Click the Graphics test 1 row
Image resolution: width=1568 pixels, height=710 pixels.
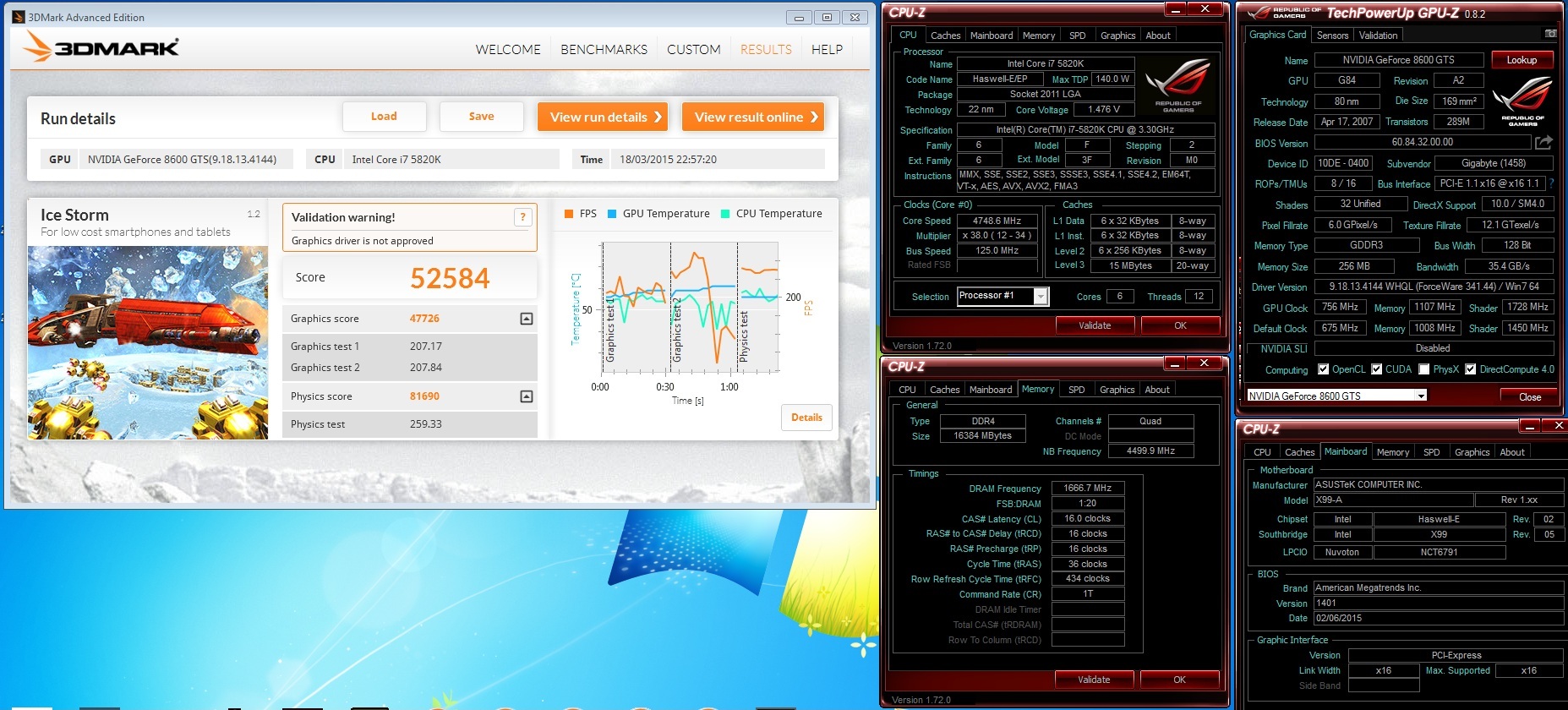409,347
